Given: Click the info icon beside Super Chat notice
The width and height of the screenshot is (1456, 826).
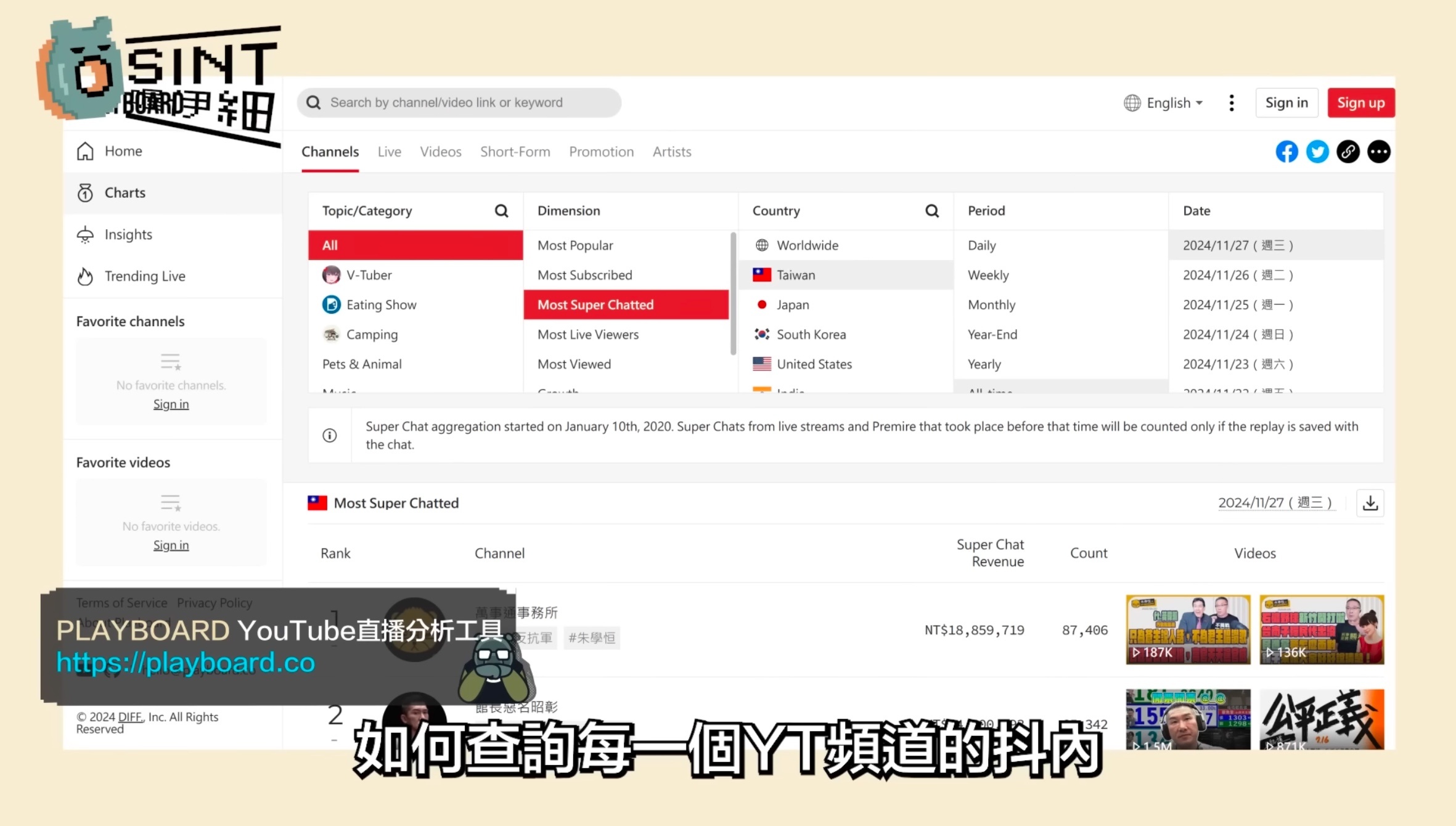Looking at the screenshot, I should [330, 436].
